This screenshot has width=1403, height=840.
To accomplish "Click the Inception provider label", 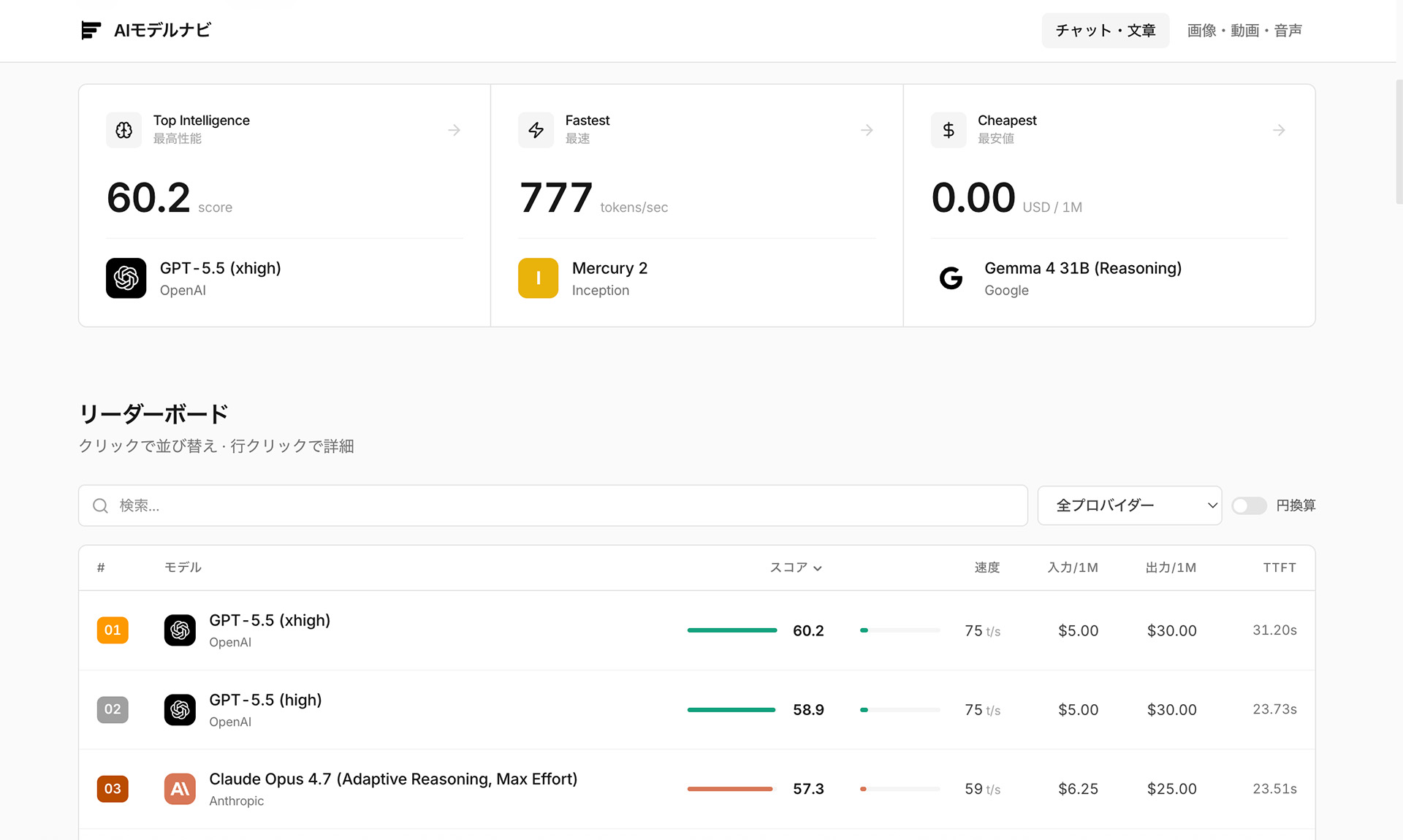I will click(600, 290).
